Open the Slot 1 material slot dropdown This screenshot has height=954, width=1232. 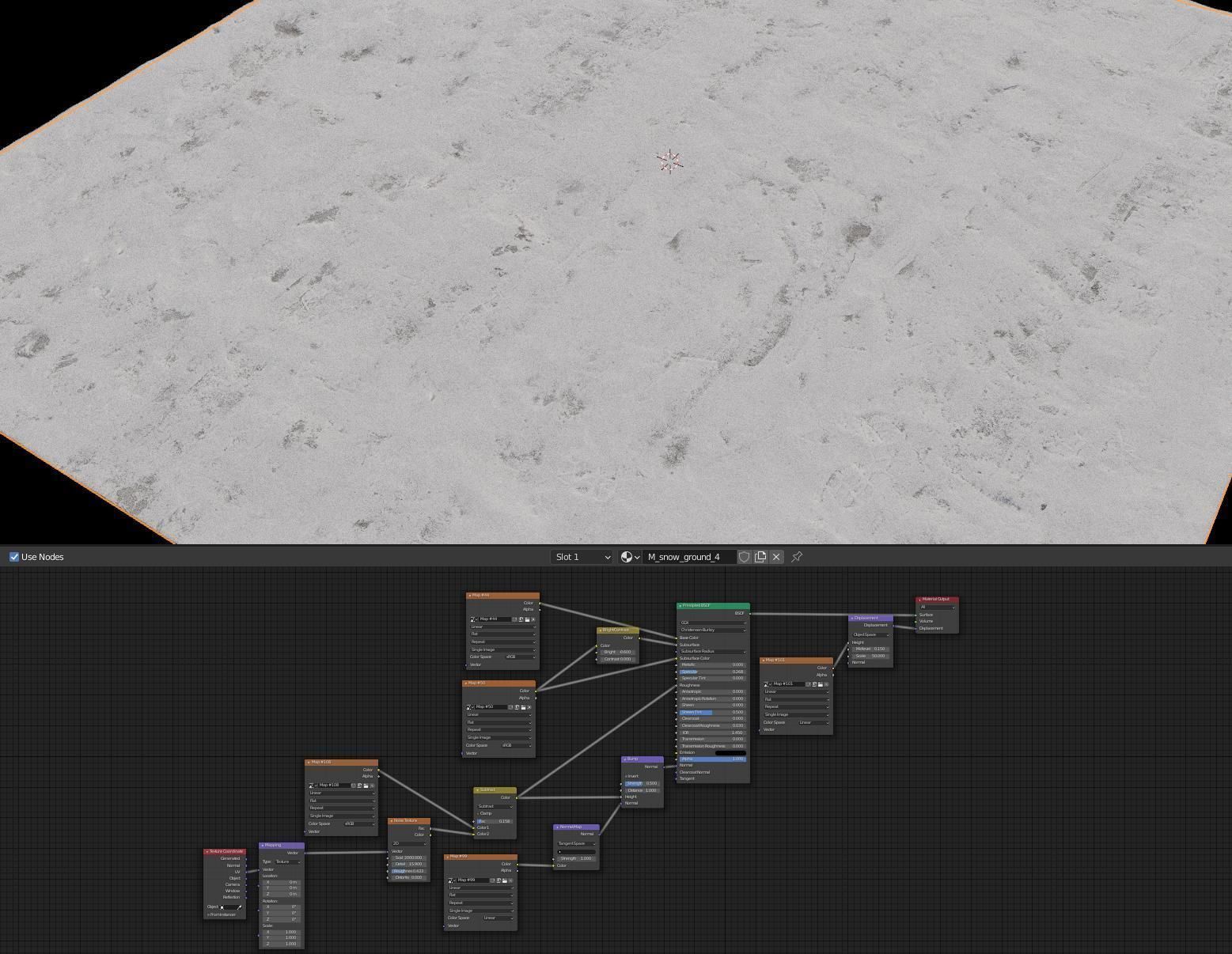click(582, 557)
